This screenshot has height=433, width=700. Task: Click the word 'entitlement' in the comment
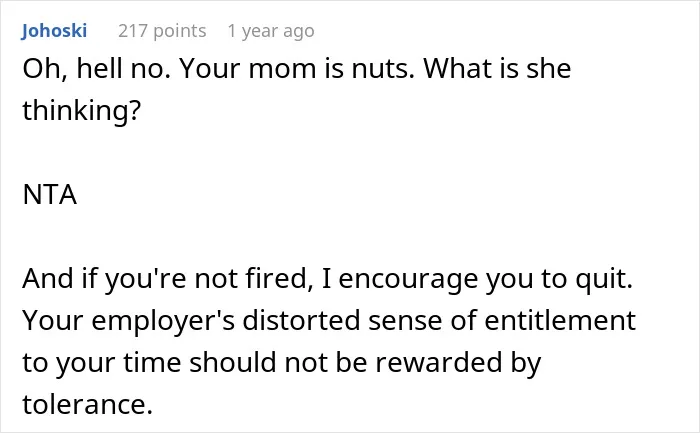(x=560, y=321)
